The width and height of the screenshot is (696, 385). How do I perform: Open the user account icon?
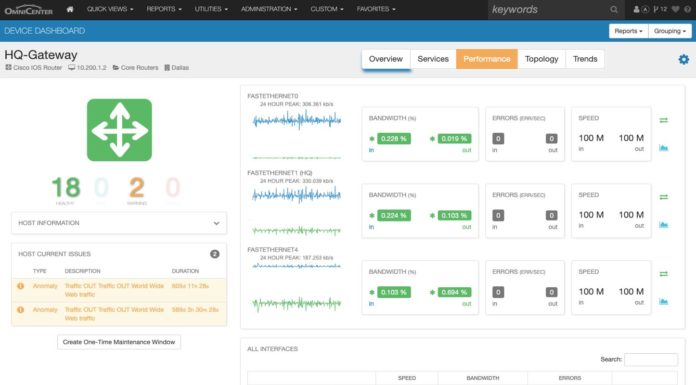pyautogui.click(x=636, y=9)
